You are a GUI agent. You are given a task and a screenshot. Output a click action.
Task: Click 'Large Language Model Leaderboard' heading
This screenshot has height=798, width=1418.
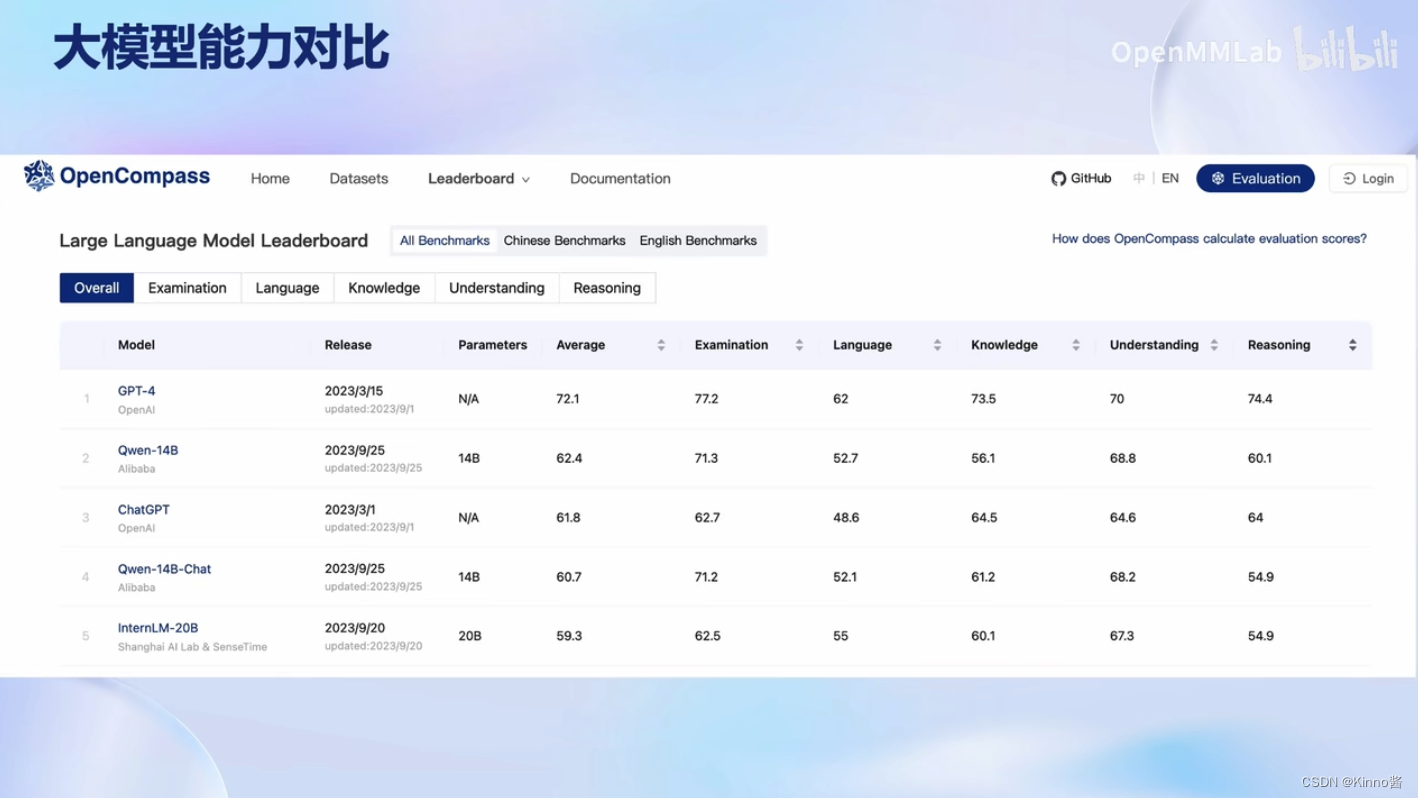pos(214,240)
